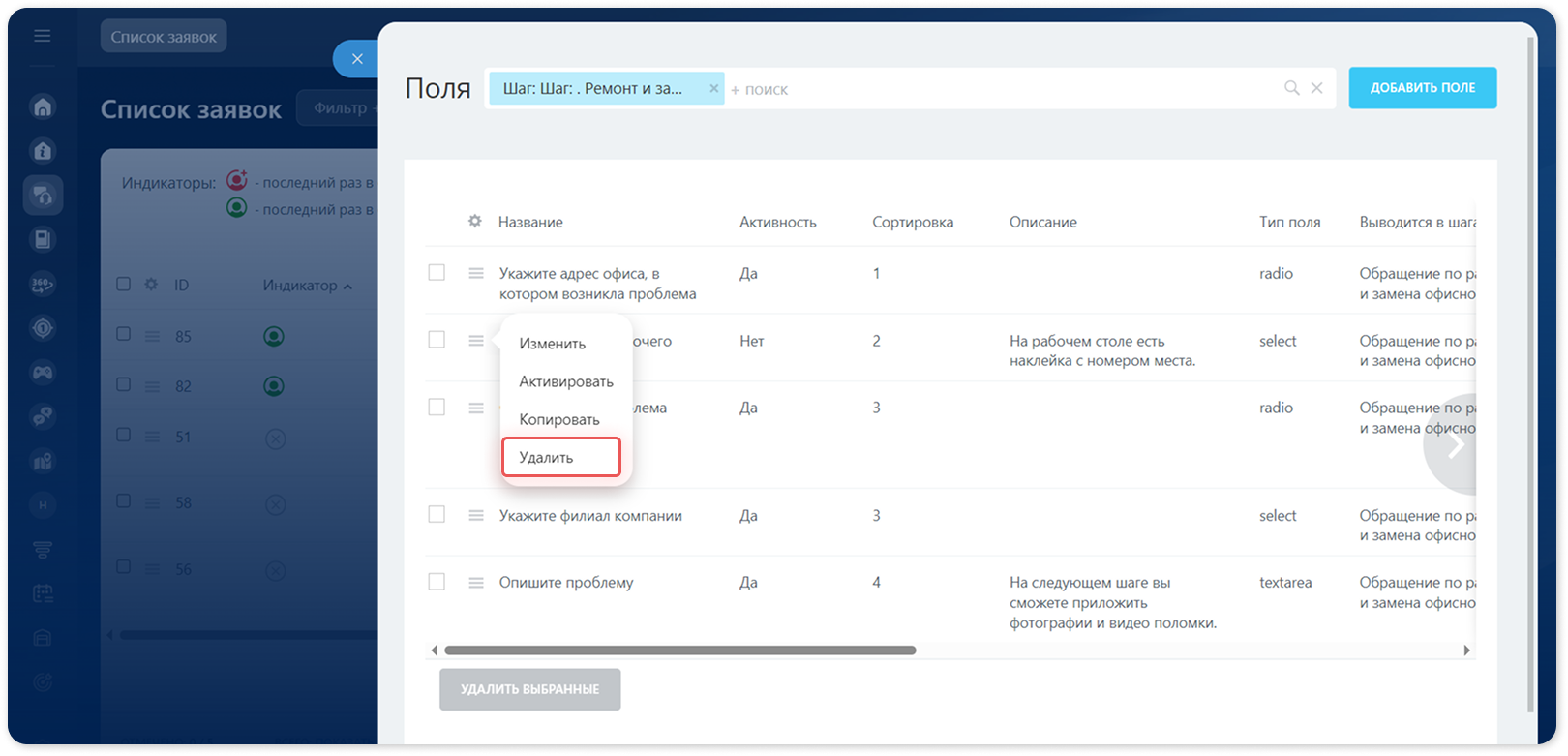Click the gamepad icon in the sidebar
Image resolution: width=1568 pixels, height=756 pixels.
[43, 372]
